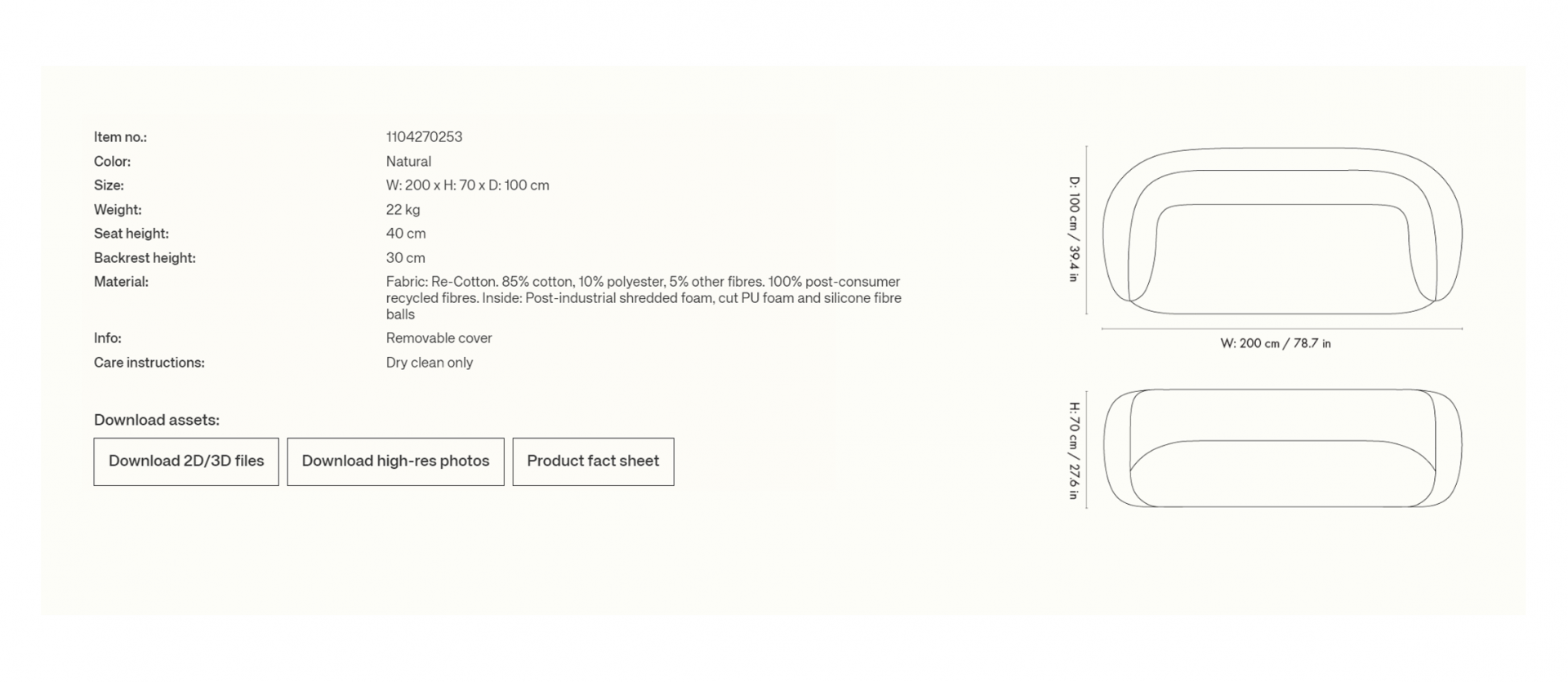Click the 30 cm backrest height value
Screen dimensions: 1568x682
click(x=405, y=258)
